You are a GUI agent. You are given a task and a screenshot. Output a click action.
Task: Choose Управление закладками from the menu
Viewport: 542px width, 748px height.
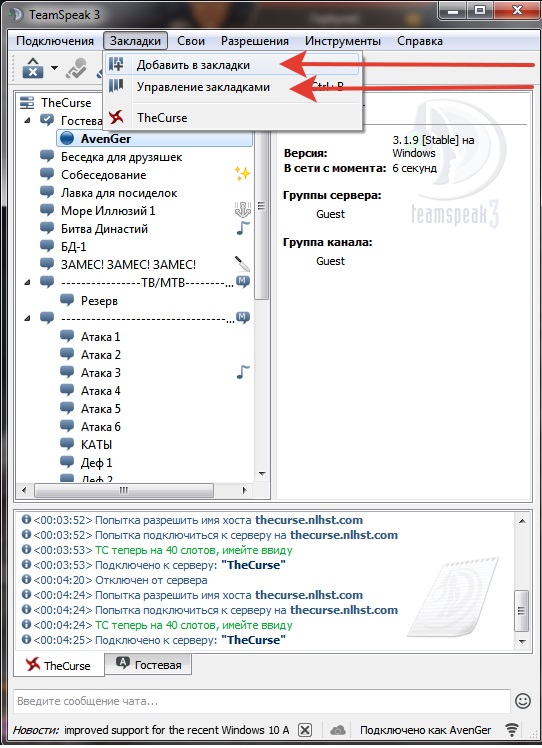pyautogui.click(x=232, y=87)
